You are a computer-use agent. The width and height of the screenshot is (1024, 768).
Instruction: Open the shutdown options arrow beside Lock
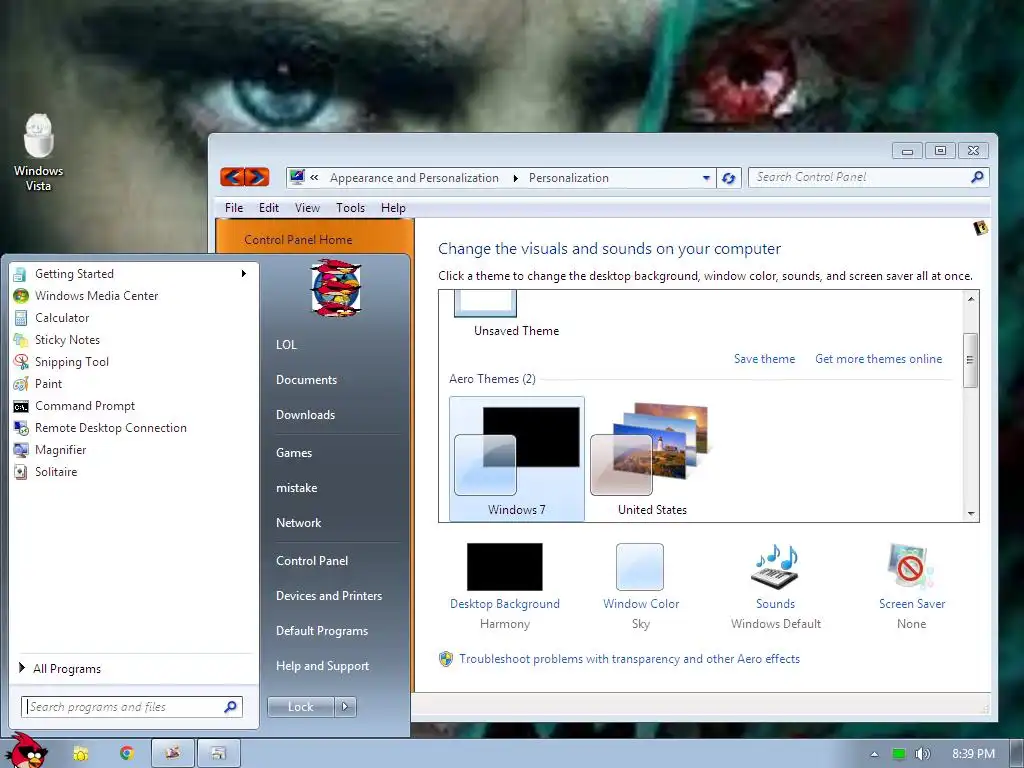point(345,707)
